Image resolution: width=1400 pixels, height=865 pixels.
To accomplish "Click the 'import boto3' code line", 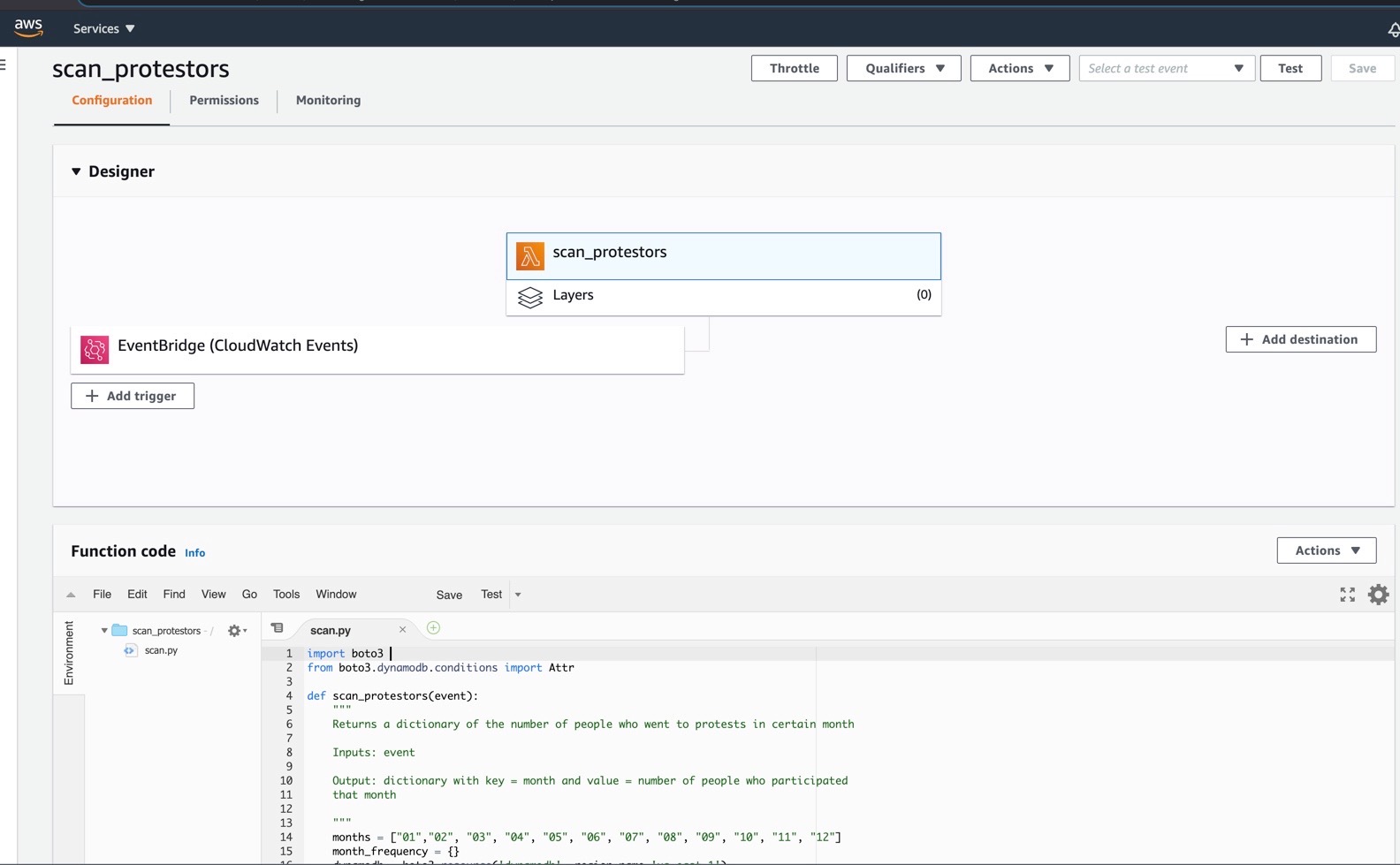I will click(x=345, y=654).
